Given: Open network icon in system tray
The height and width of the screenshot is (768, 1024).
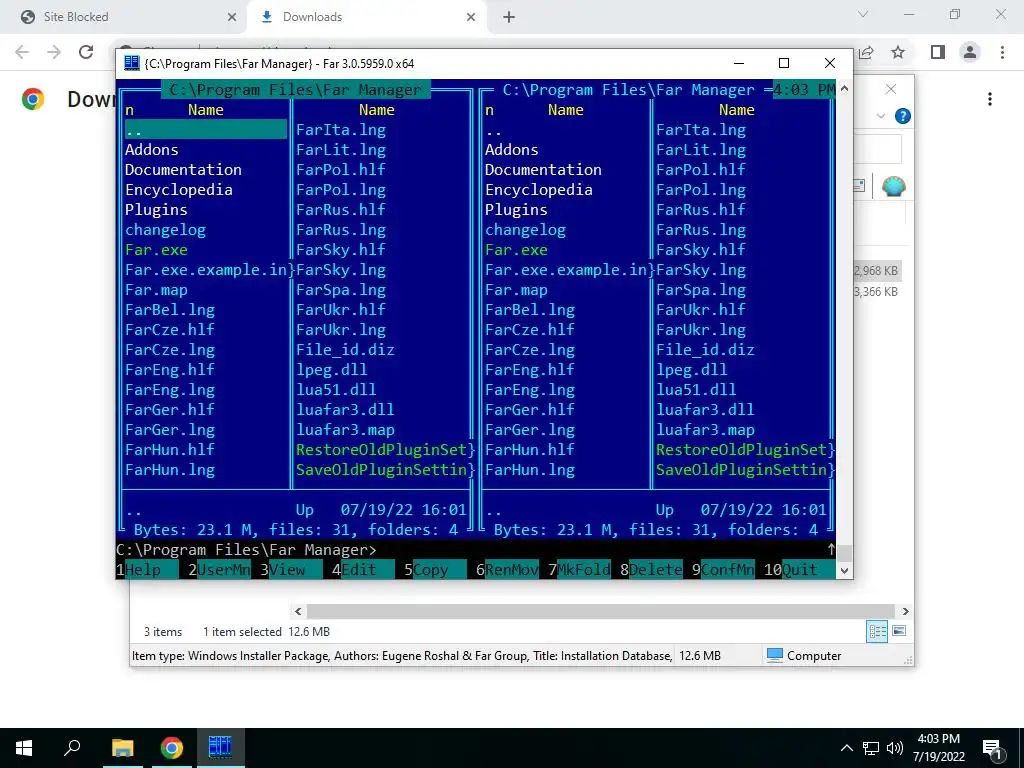Looking at the screenshot, I should (x=871, y=748).
